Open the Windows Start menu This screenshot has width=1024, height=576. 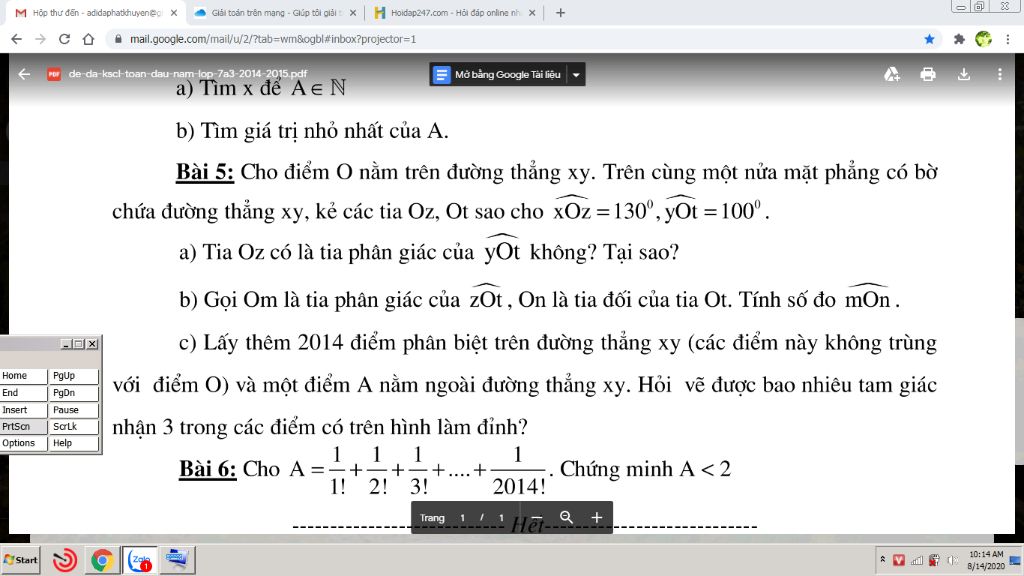click(20, 560)
